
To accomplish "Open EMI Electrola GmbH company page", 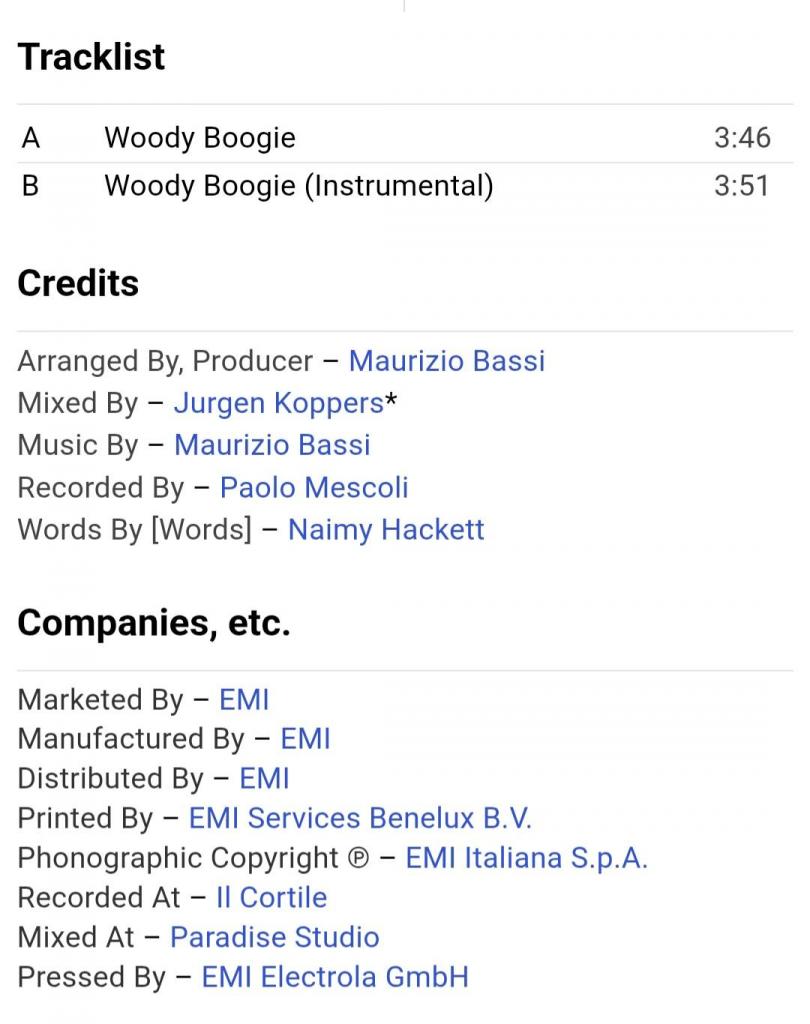I will coord(335,977).
